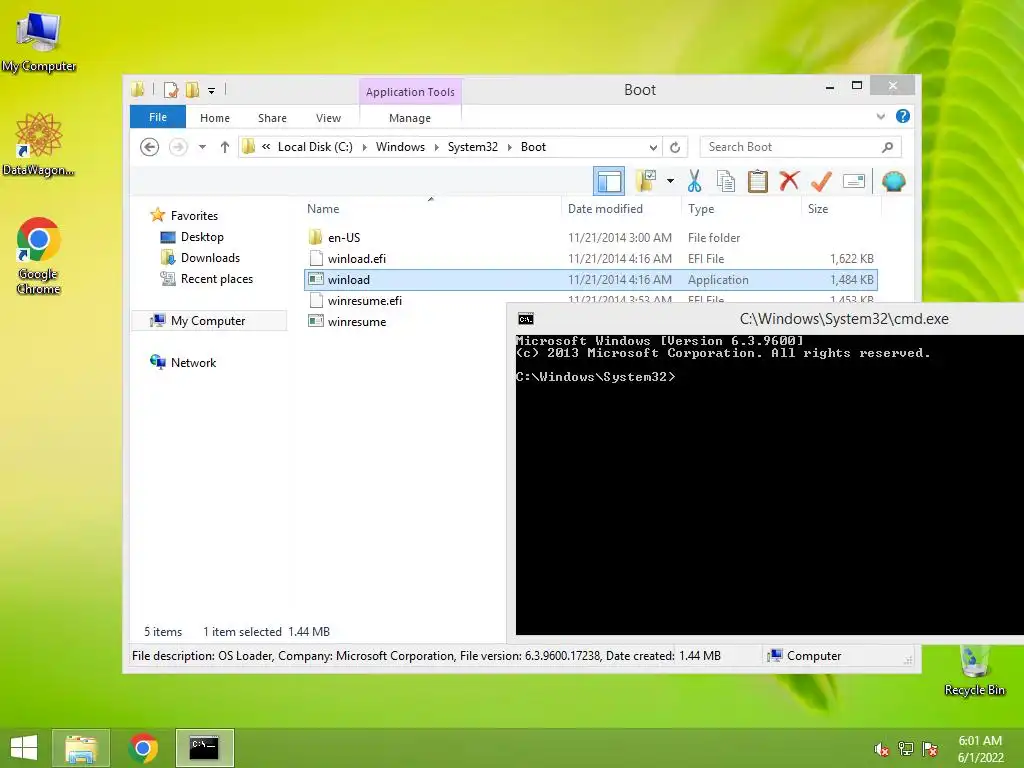Select the winresume application file

point(357,322)
